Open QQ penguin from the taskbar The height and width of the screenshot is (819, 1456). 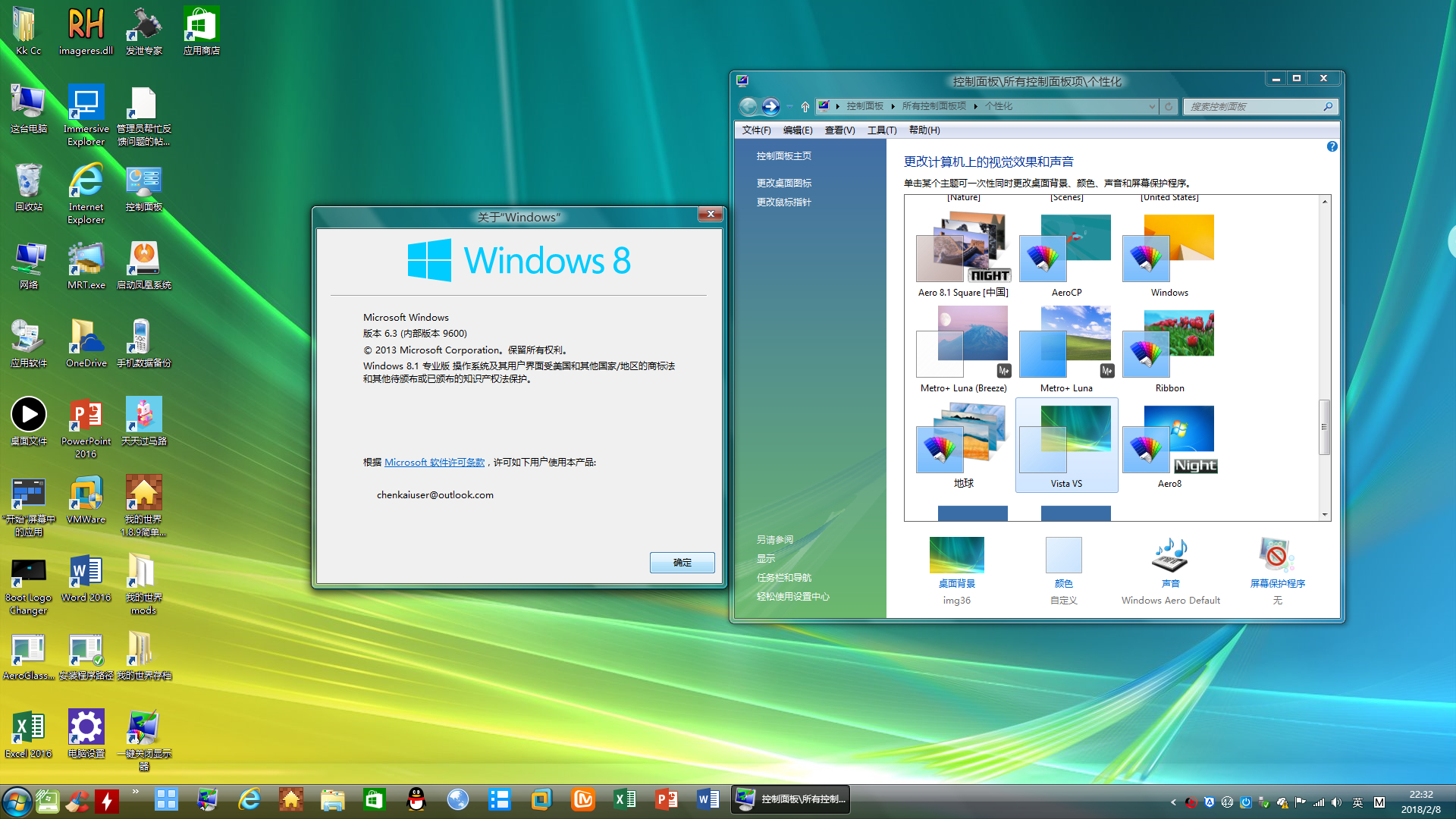416,799
